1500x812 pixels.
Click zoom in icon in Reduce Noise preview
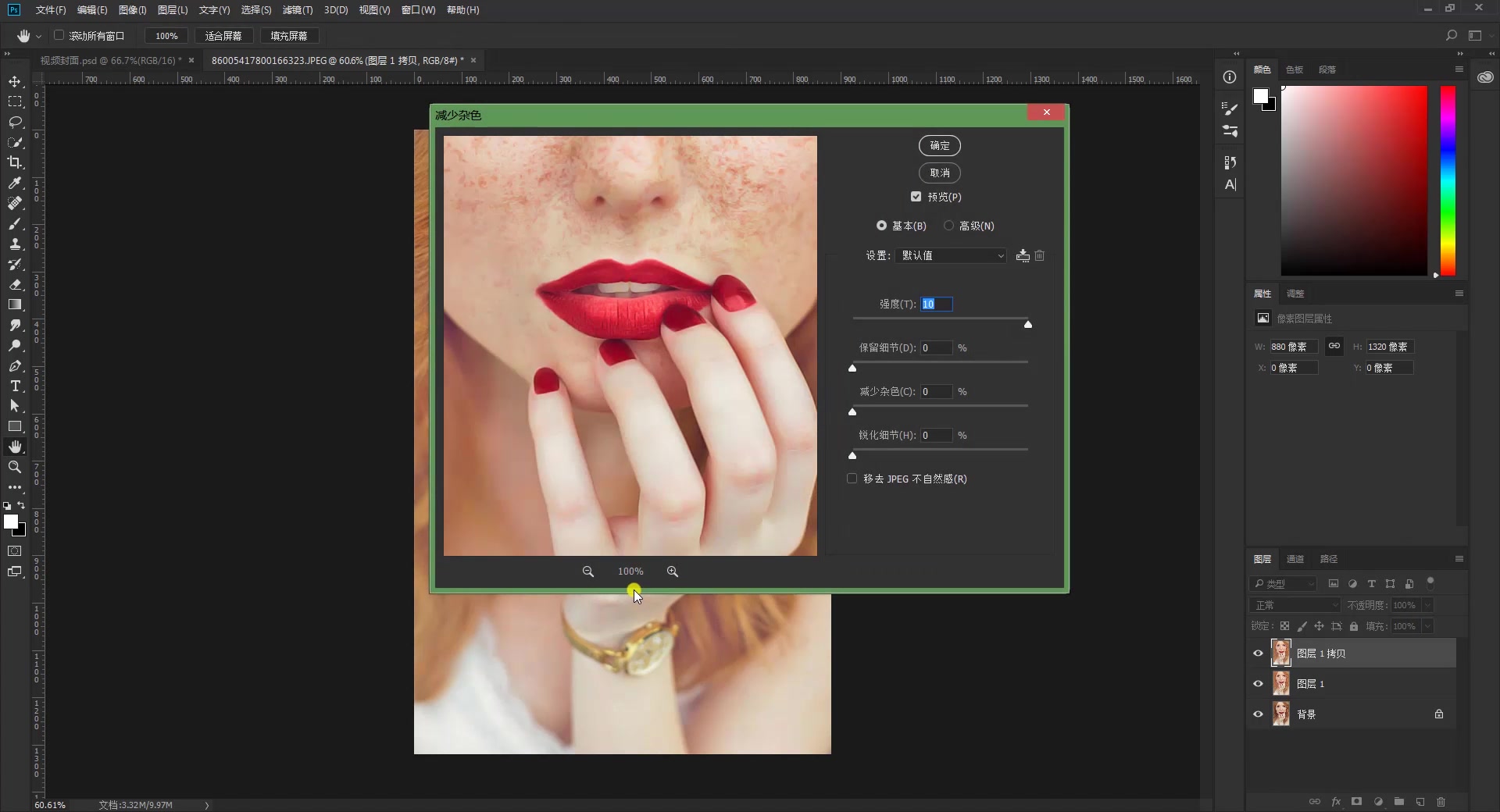[672, 572]
